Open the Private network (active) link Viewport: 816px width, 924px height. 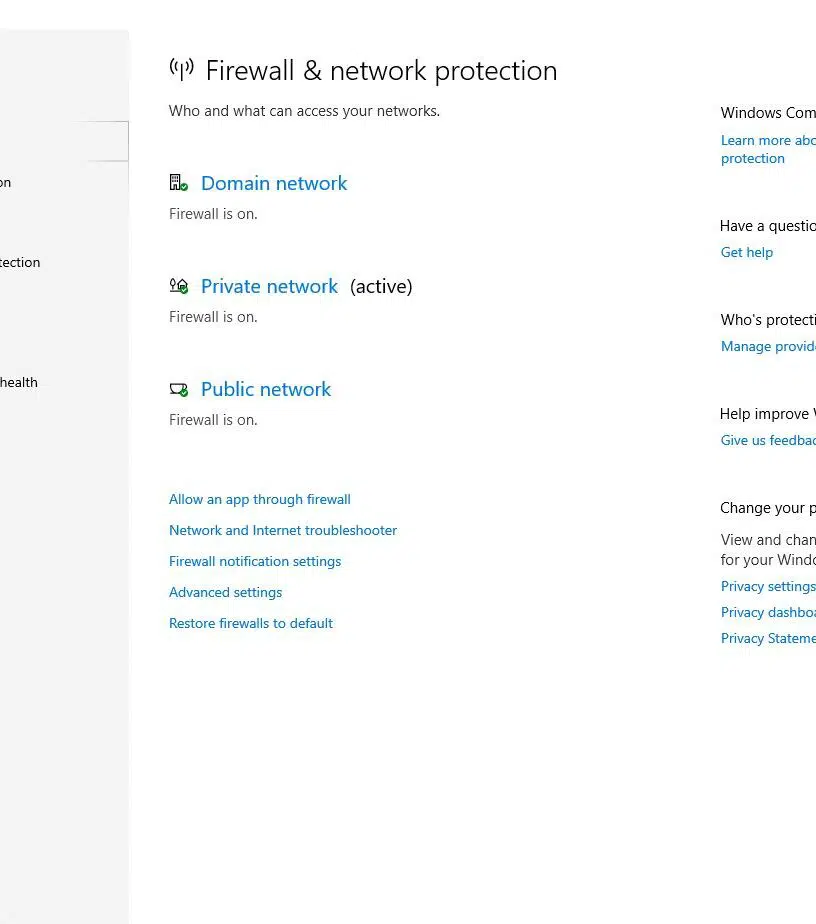pos(270,286)
